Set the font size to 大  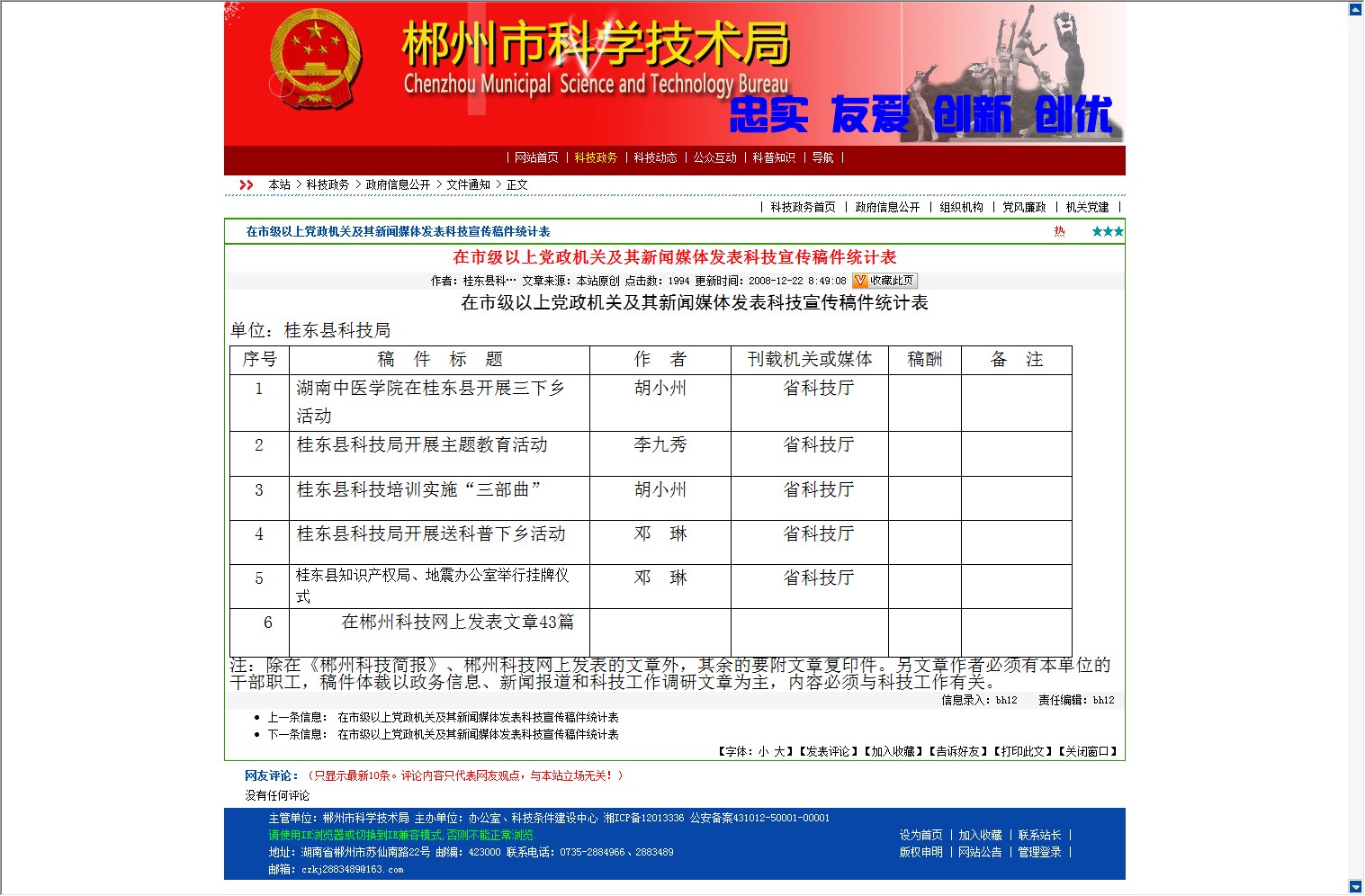point(779,752)
